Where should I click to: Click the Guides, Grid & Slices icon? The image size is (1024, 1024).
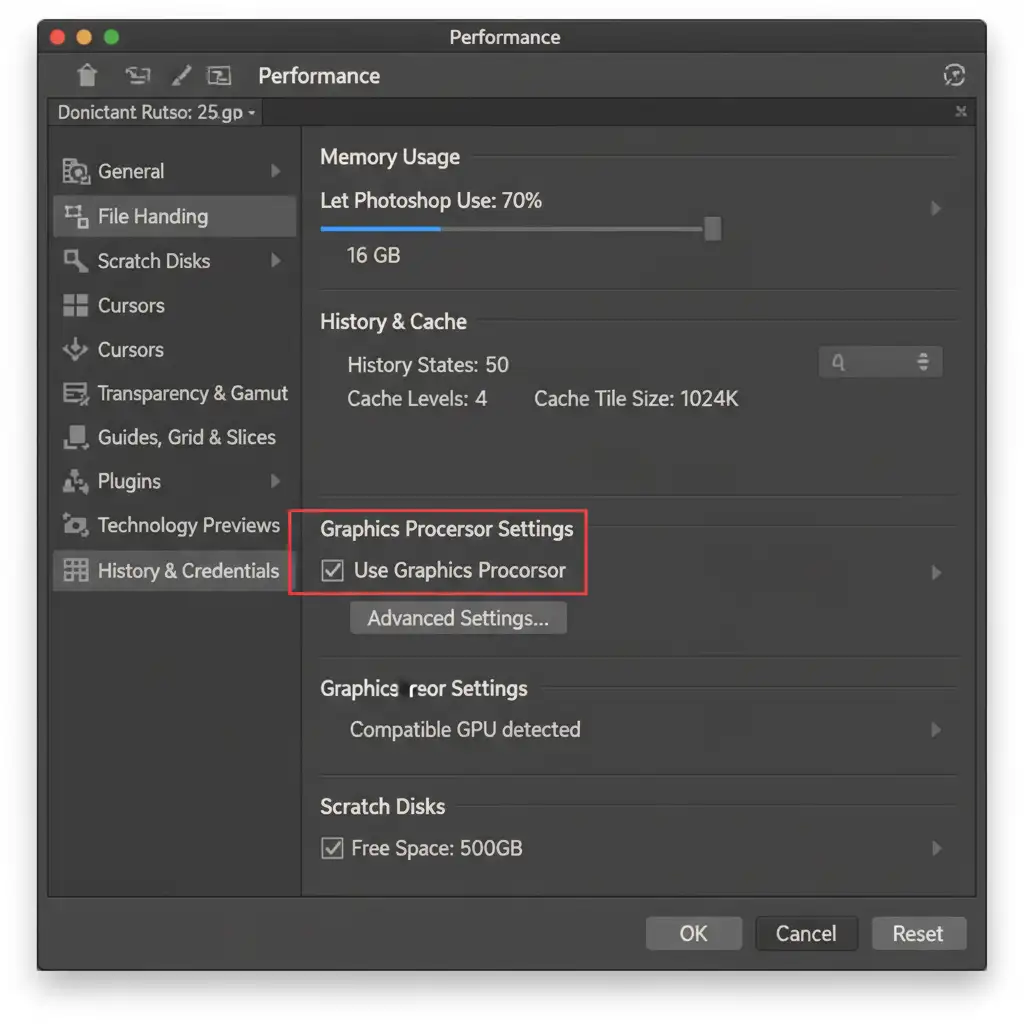coord(75,438)
